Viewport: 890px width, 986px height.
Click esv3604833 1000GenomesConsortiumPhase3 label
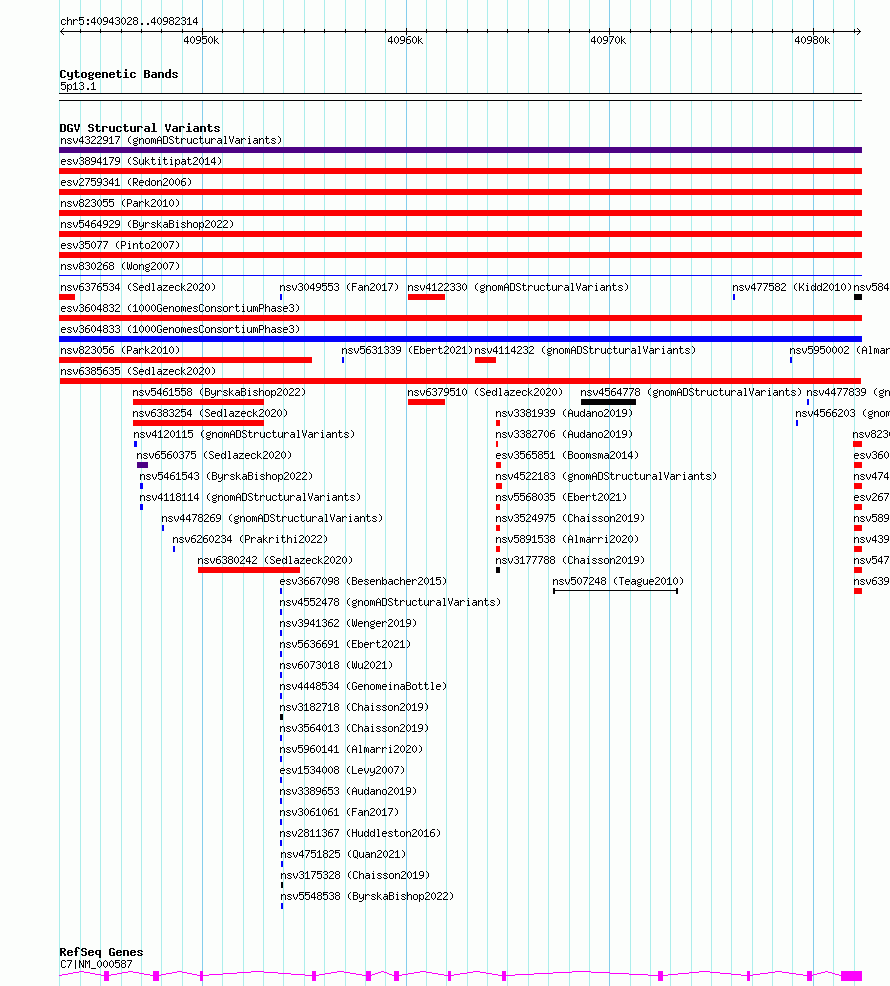(180, 330)
